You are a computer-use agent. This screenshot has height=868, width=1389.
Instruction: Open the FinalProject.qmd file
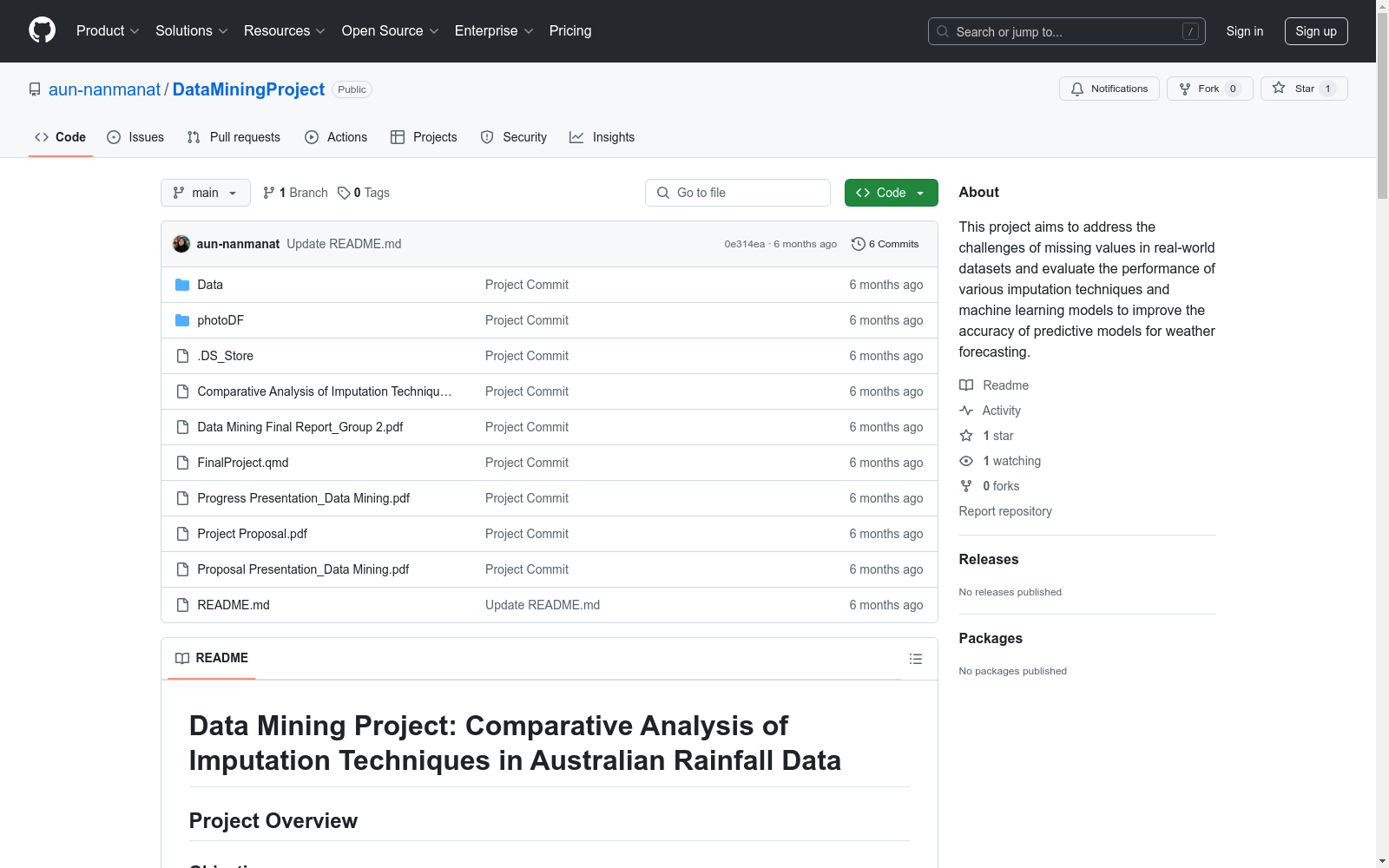coord(243,463)
